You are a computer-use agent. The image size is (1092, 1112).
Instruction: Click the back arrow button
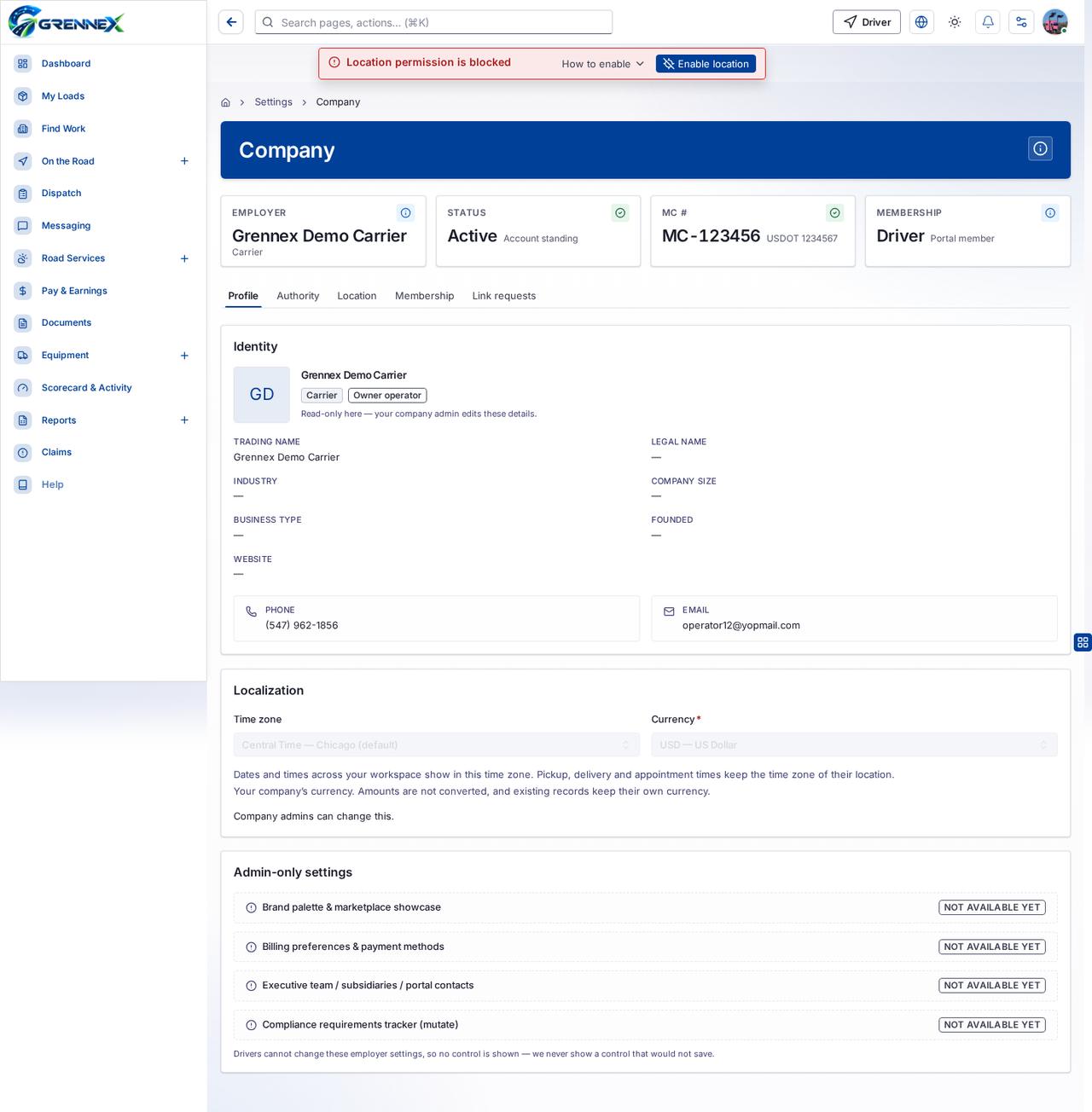pos(231,22)
